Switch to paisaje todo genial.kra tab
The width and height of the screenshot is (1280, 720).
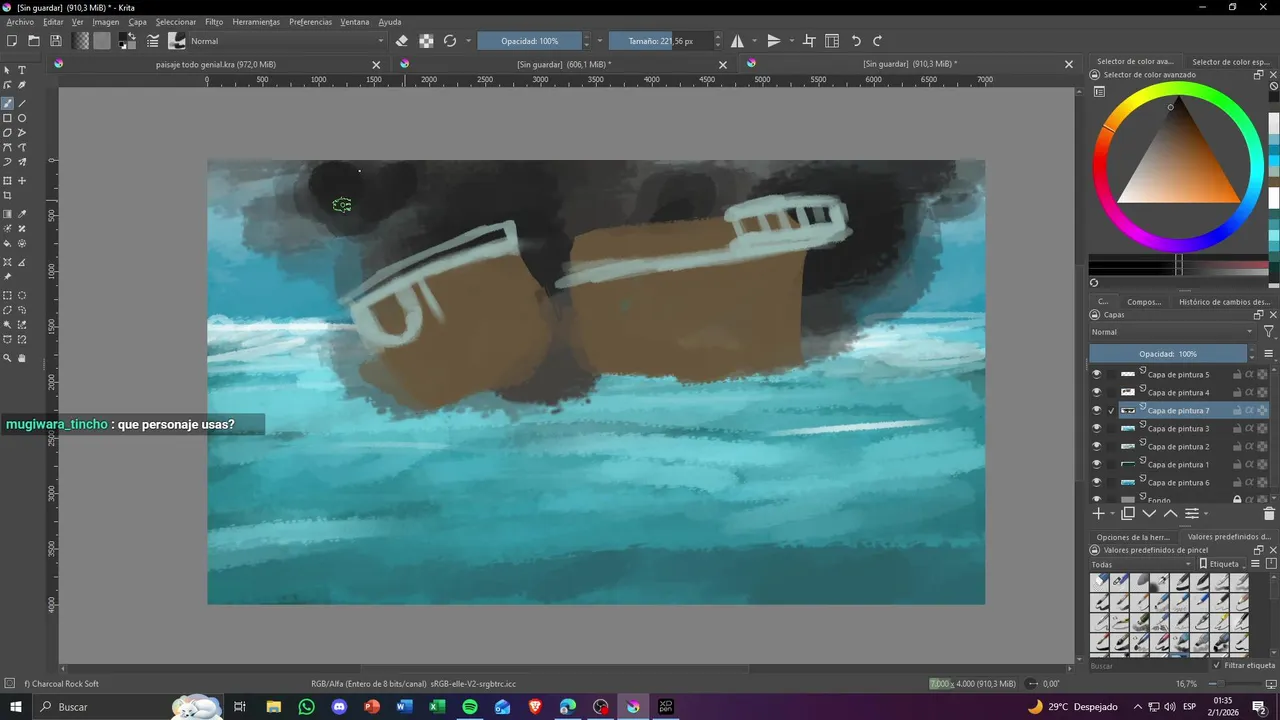(x=216, y=64)
